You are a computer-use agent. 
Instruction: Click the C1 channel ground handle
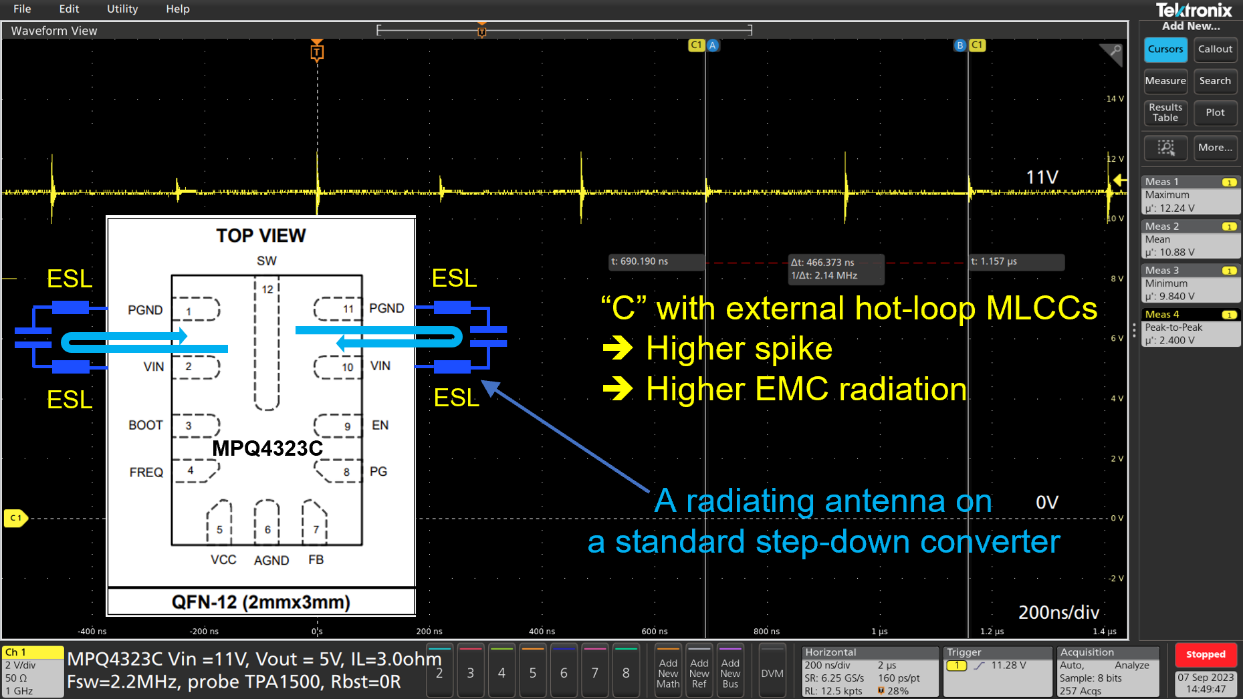(x=14, y=518)
